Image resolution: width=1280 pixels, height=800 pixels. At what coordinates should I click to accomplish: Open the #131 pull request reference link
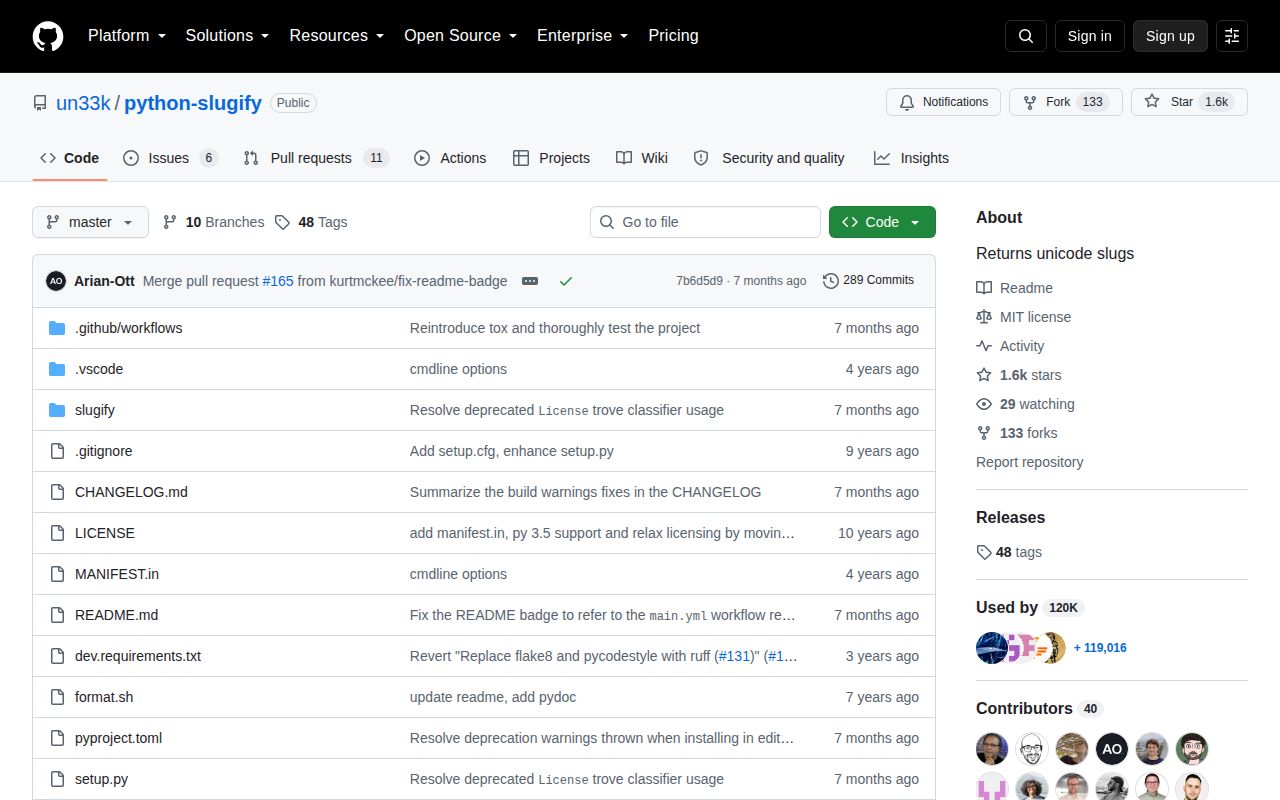[x=734, y=656]
